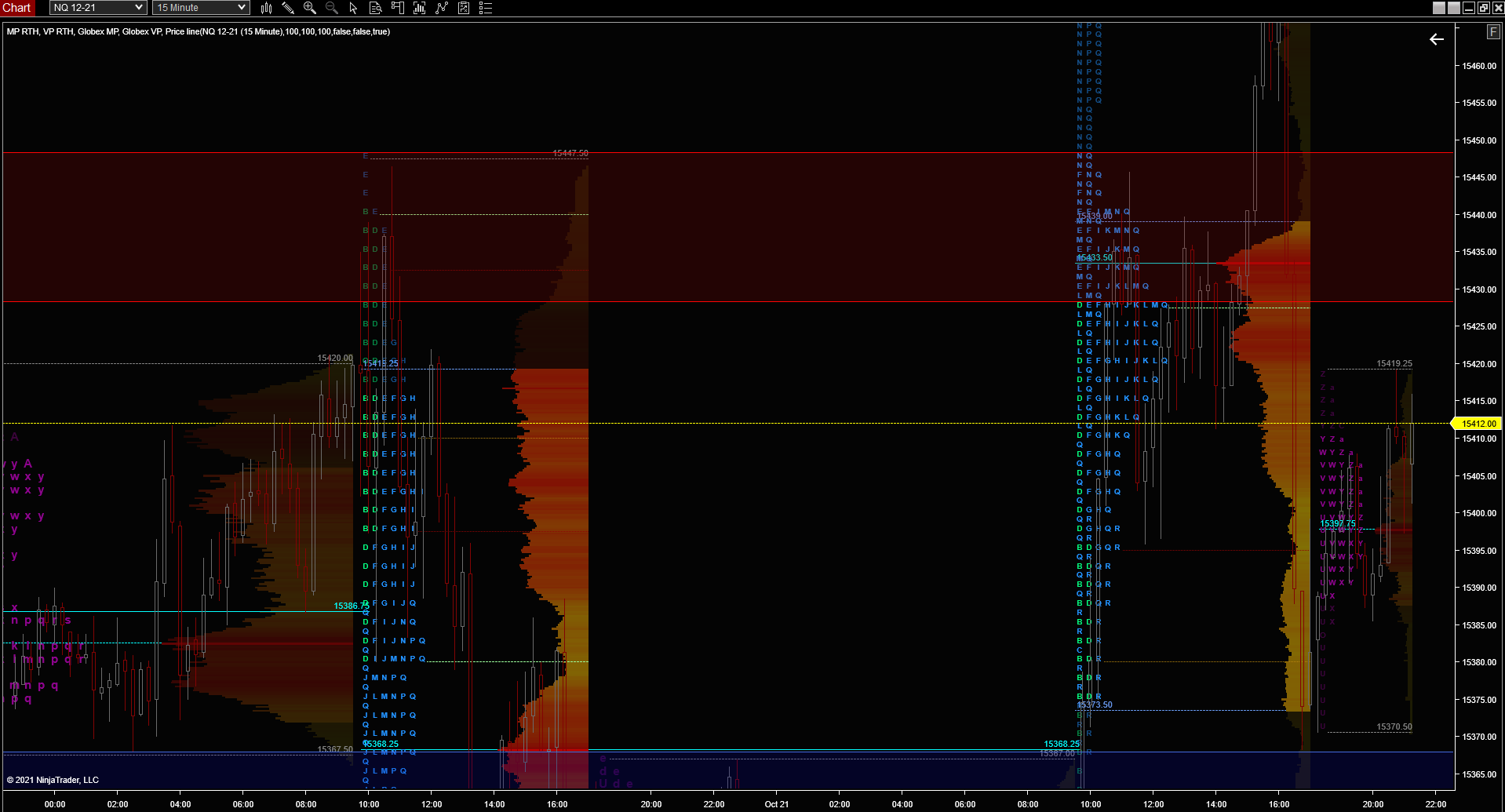
Task: Click the zoom out magnifier icon
Action: [x=332, y=8]
